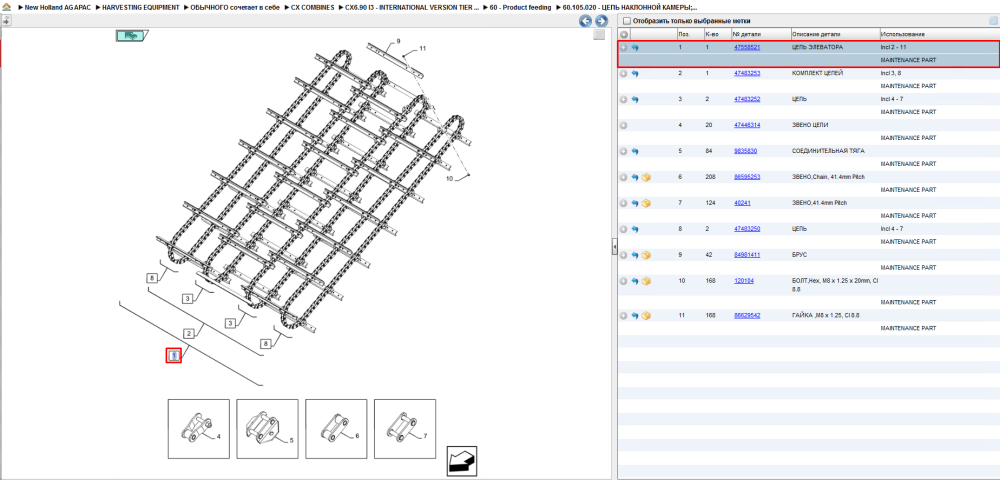Open CX6.90 I3 - INTERNATIONAL VERSION breadcrumb
The image size is (1000, 480).
[x=413, y=7]
